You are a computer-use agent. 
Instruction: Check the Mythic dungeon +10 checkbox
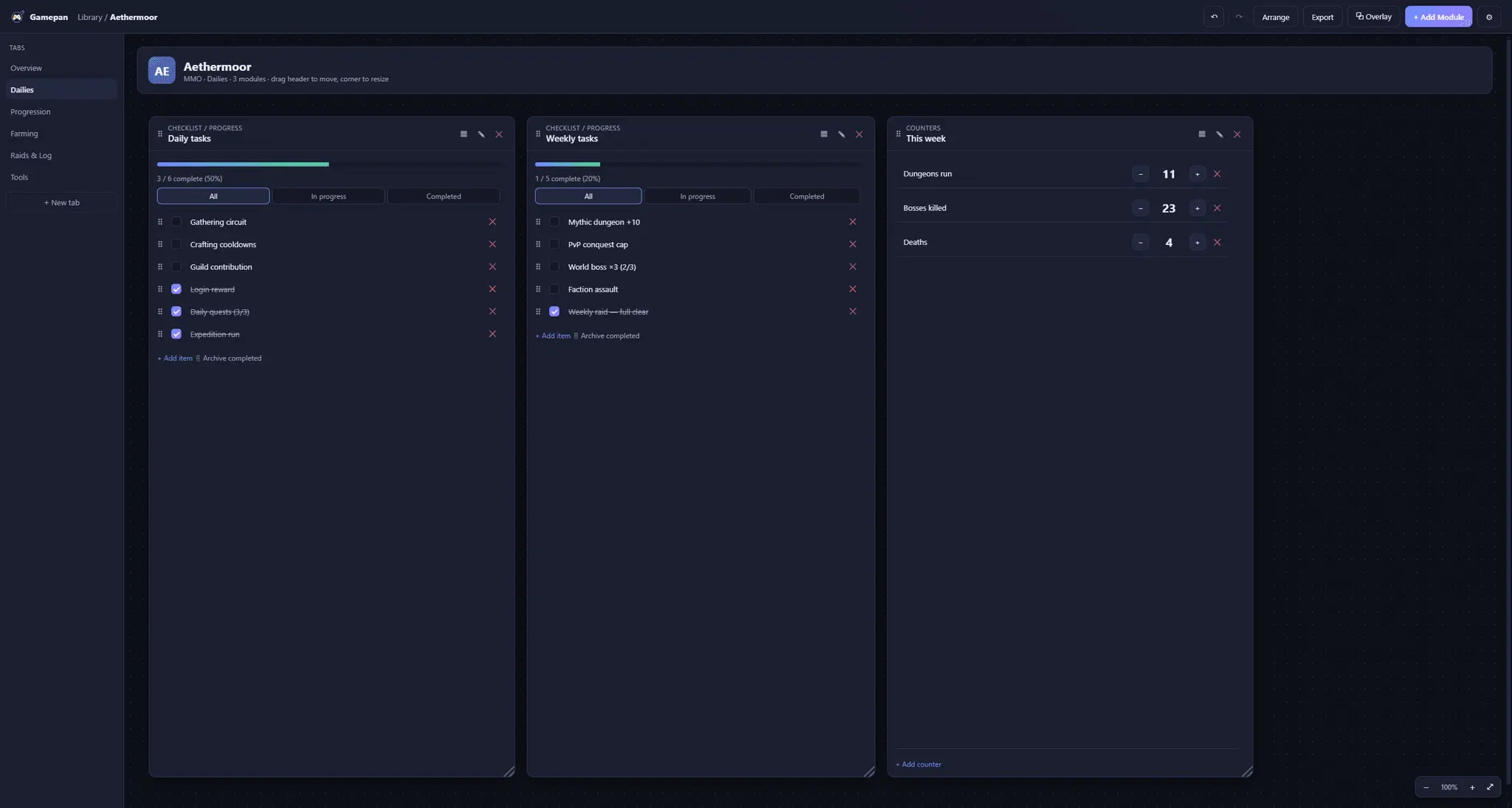point(554,222)
